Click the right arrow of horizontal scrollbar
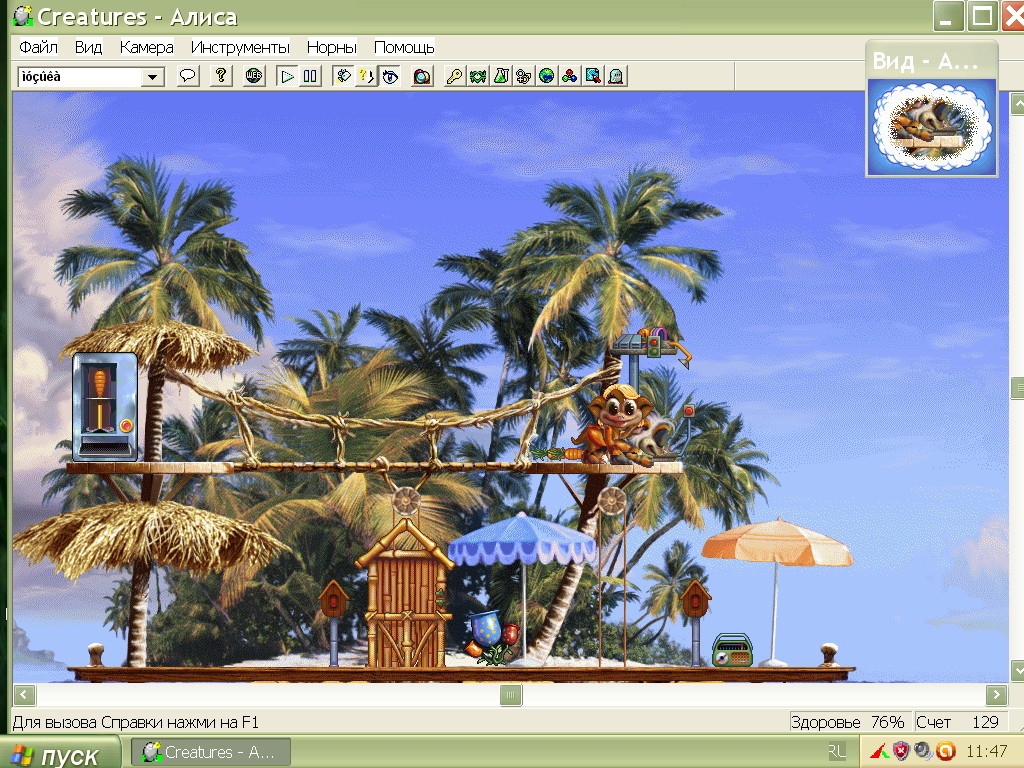The image size is (1024, 768). (x=997, y=695)
